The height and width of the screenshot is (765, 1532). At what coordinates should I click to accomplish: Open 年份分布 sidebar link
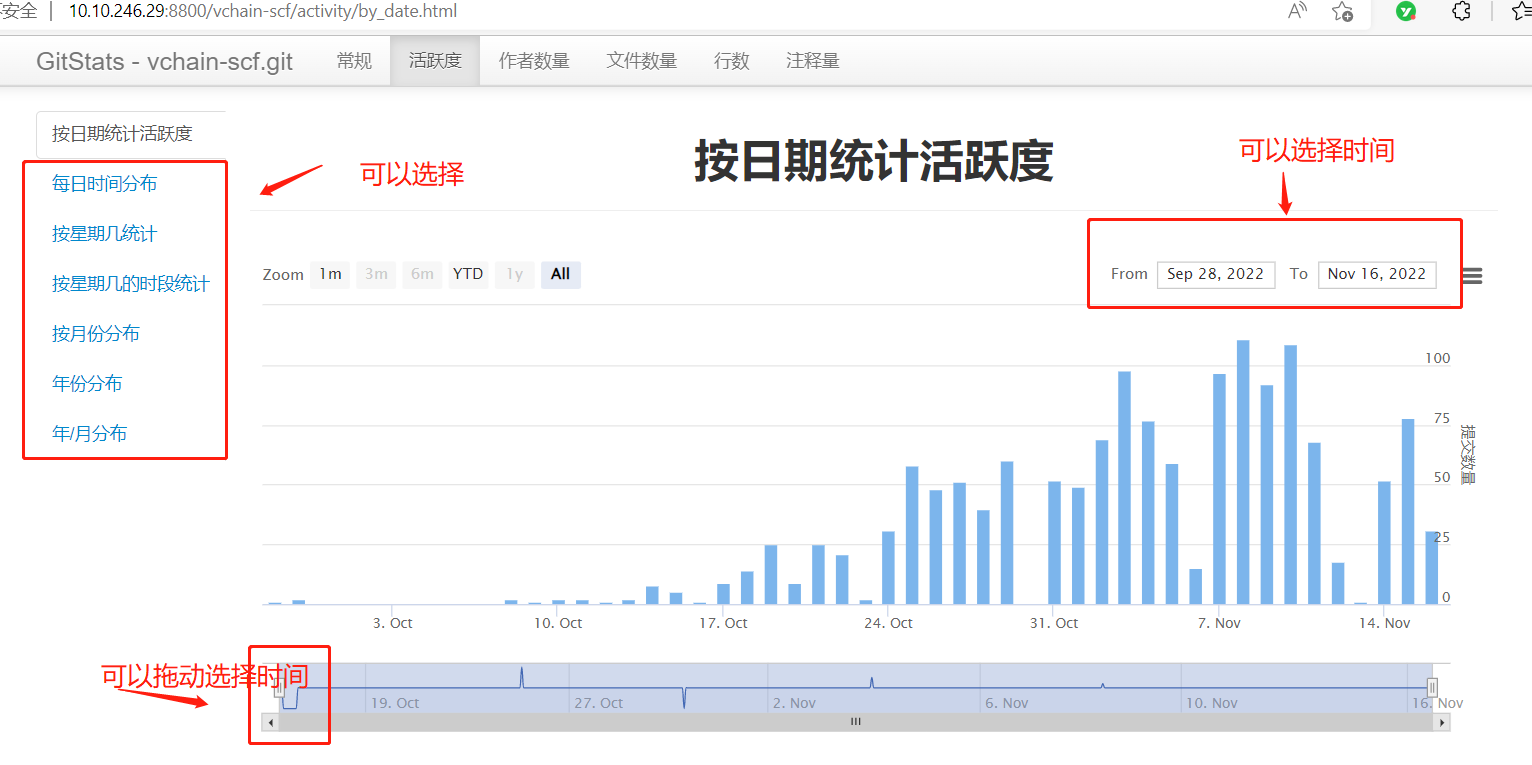coord(87,383)
